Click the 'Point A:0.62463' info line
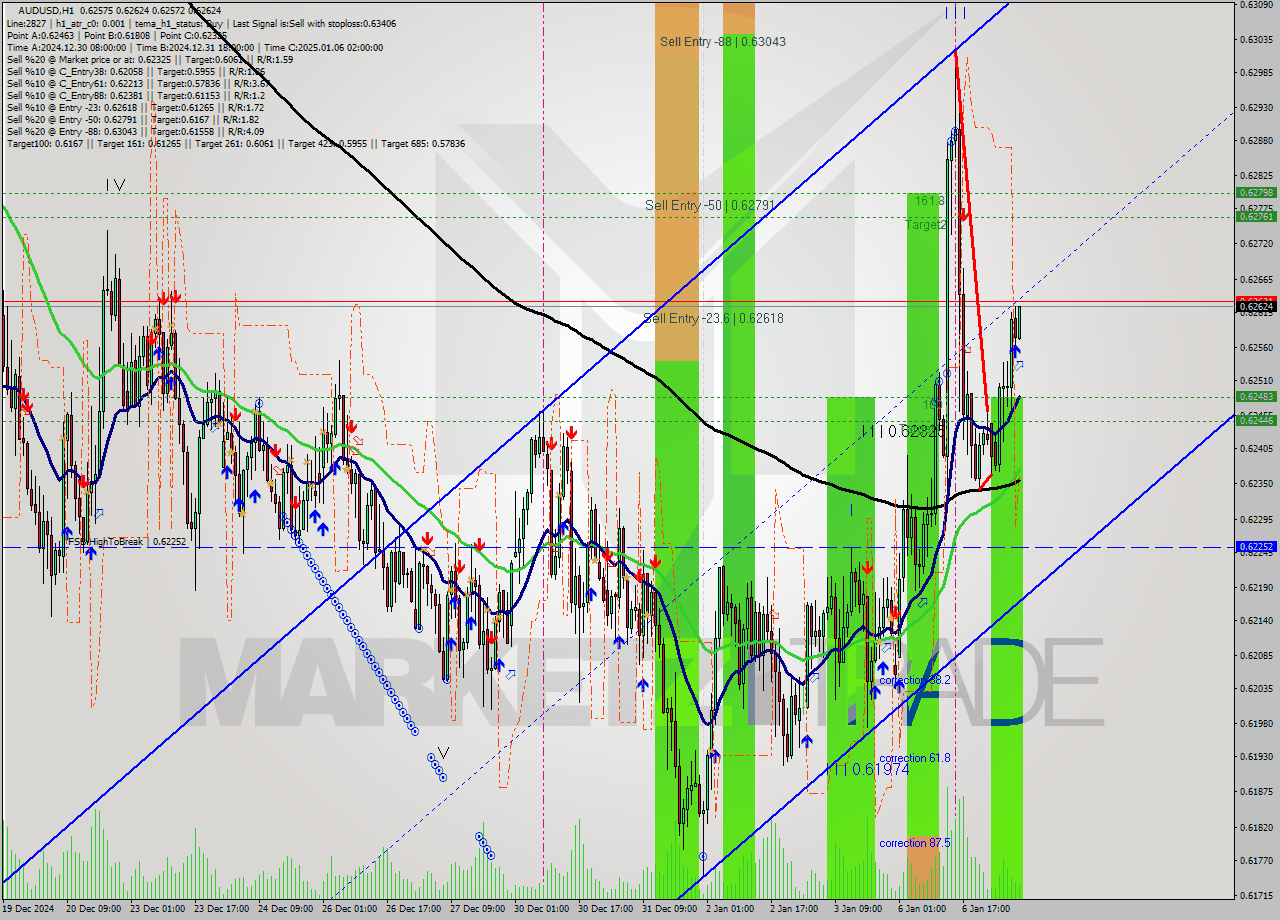Screen dimensions: 1280x920 pos(40,35)
